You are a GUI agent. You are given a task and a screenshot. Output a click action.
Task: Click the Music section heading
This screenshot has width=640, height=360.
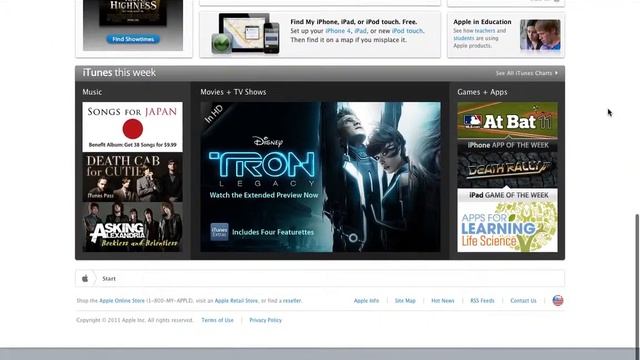point(92,92)
